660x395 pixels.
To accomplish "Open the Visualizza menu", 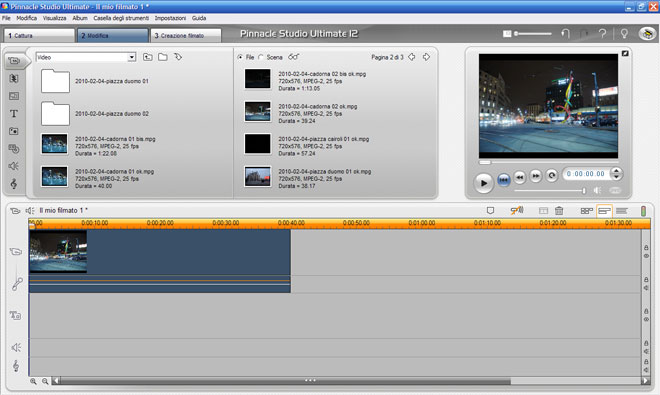I will tap(55, 18).
